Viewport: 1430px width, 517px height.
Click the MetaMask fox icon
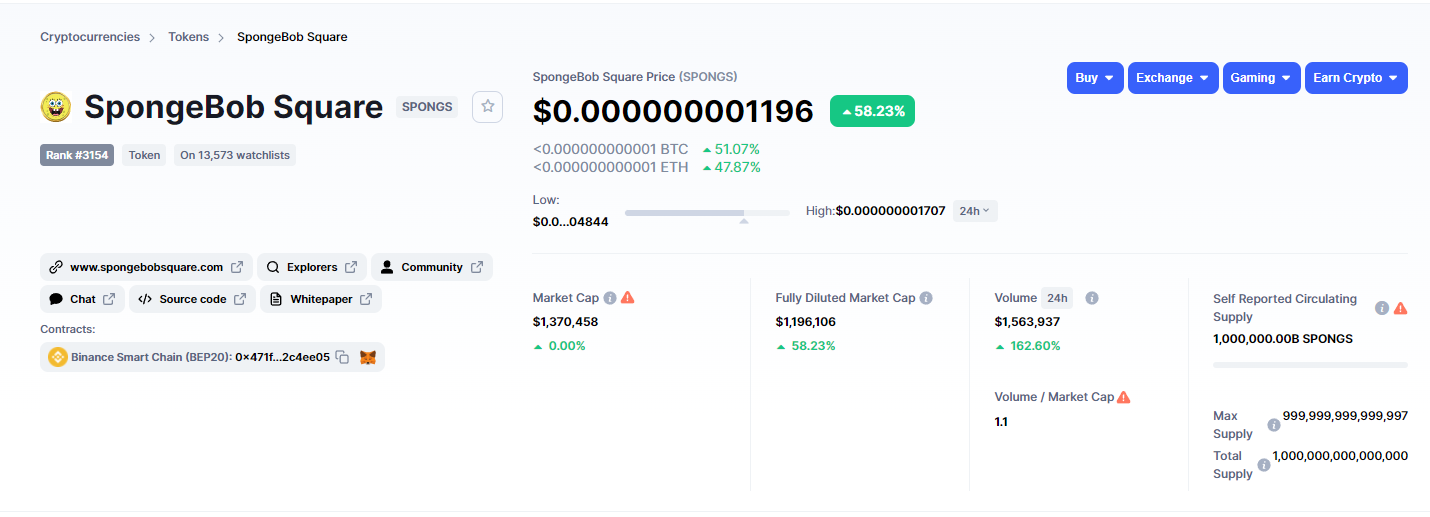368,357
